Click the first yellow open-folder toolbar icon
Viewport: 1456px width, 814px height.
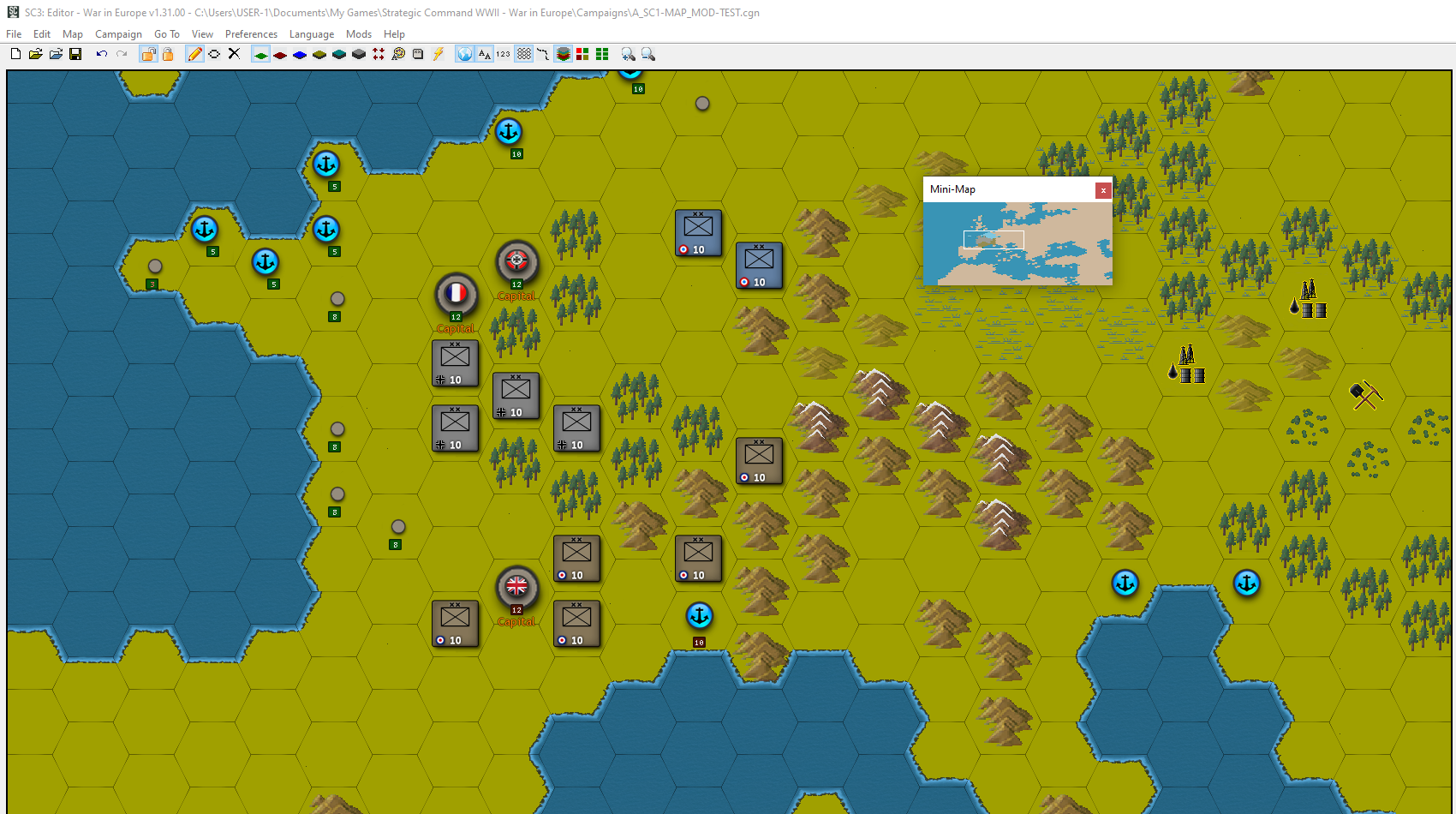(x=35, y=54)
